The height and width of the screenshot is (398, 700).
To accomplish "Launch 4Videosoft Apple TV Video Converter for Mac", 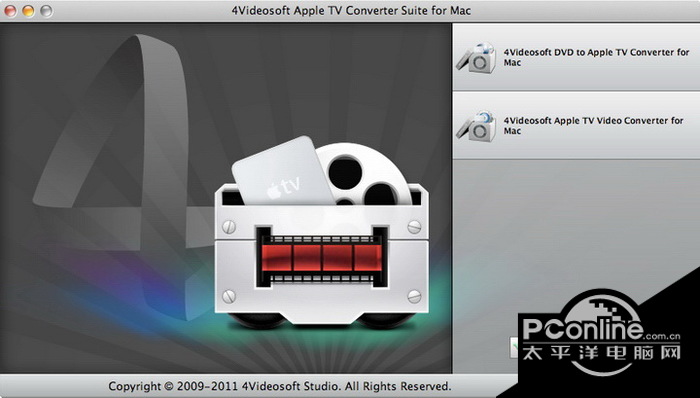I will 577,126.
